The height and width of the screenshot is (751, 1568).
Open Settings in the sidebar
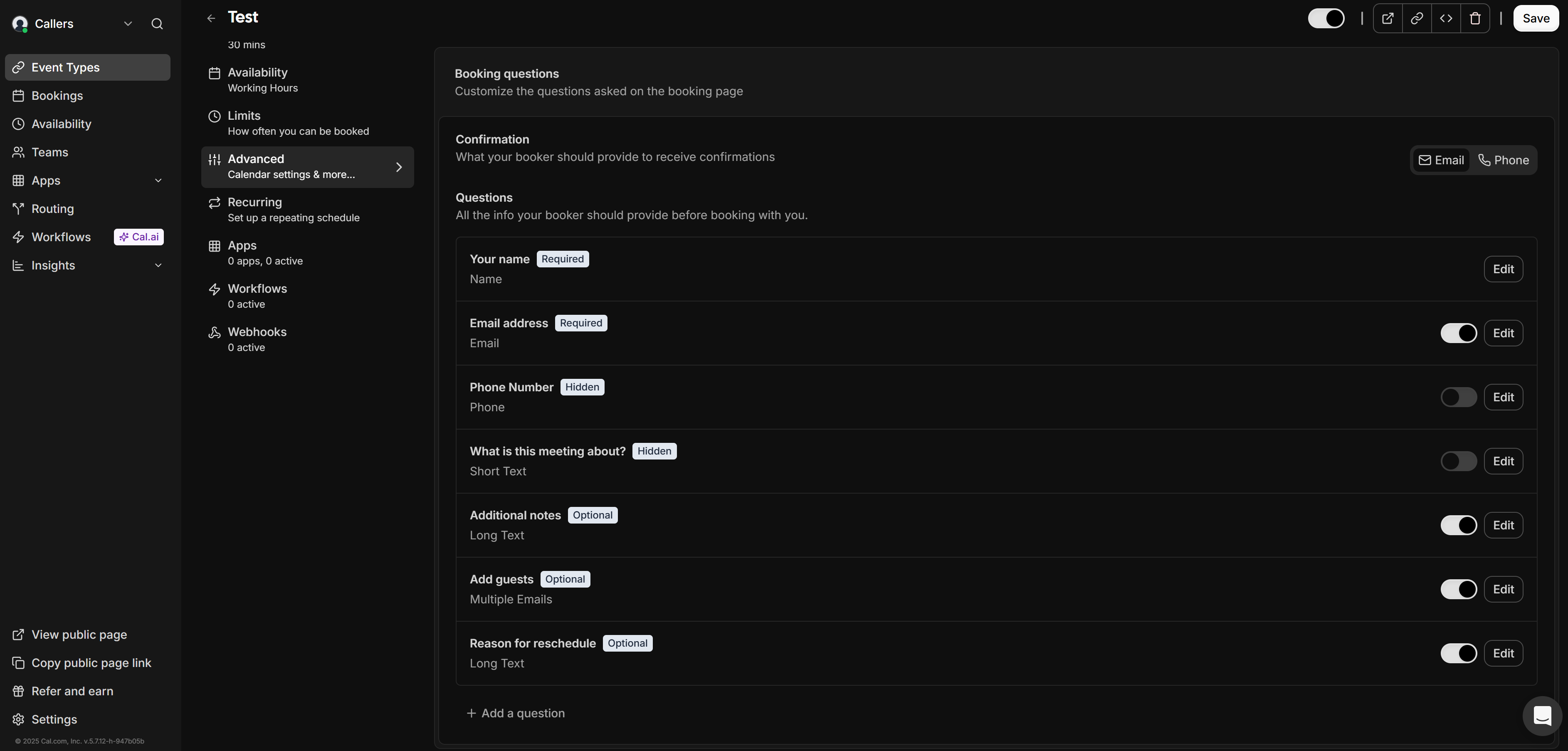pos(54,719)
